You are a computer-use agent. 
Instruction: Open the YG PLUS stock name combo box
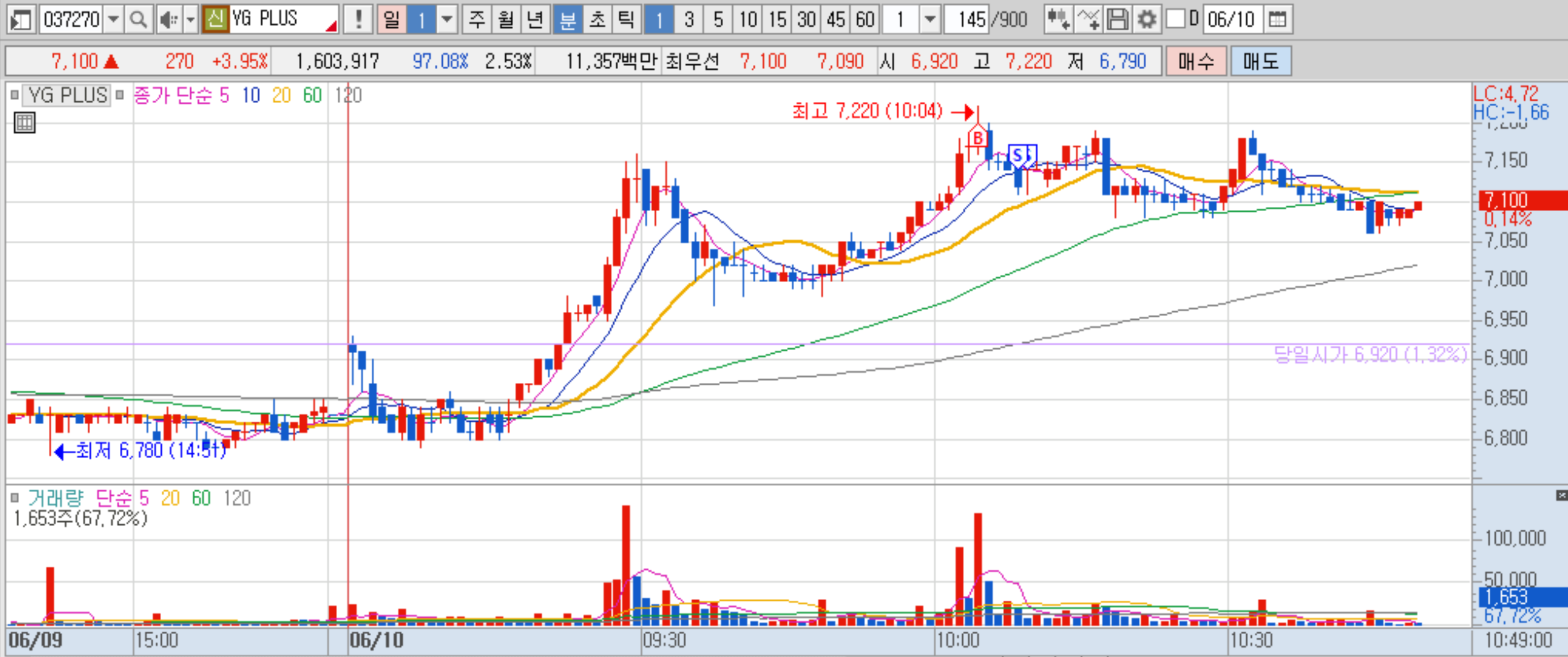click(283, 20)
